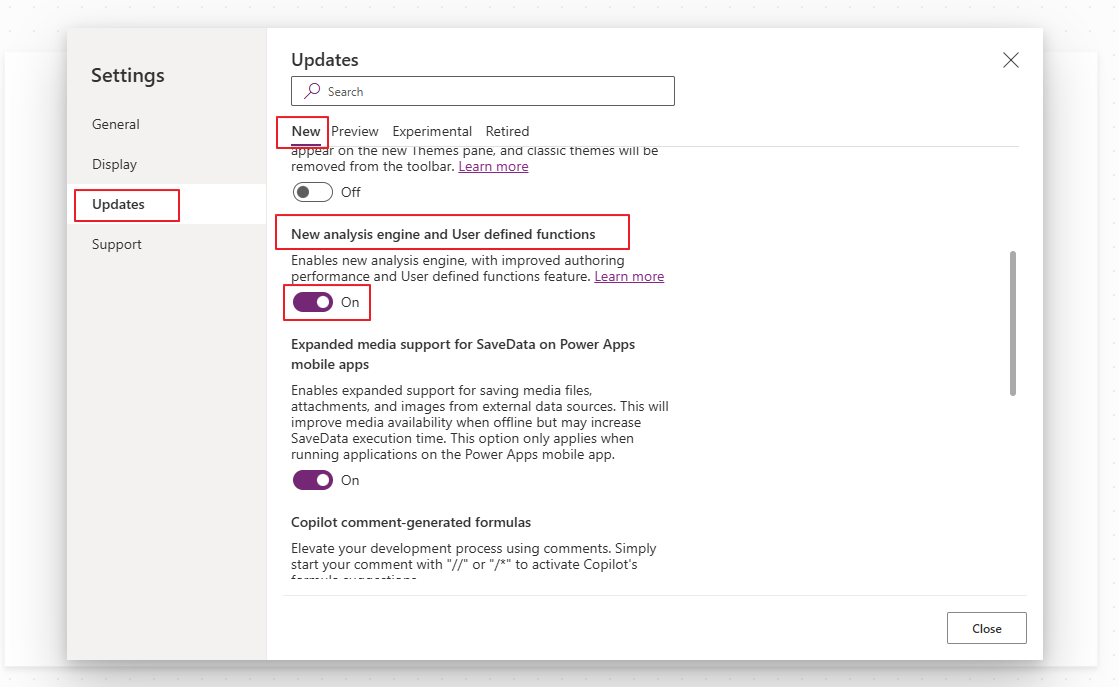Image resolution: width=1119 pixels, height=687 pixels.
Task: Dismiss Settings using the X icon
Action: tap(1010, 60)
